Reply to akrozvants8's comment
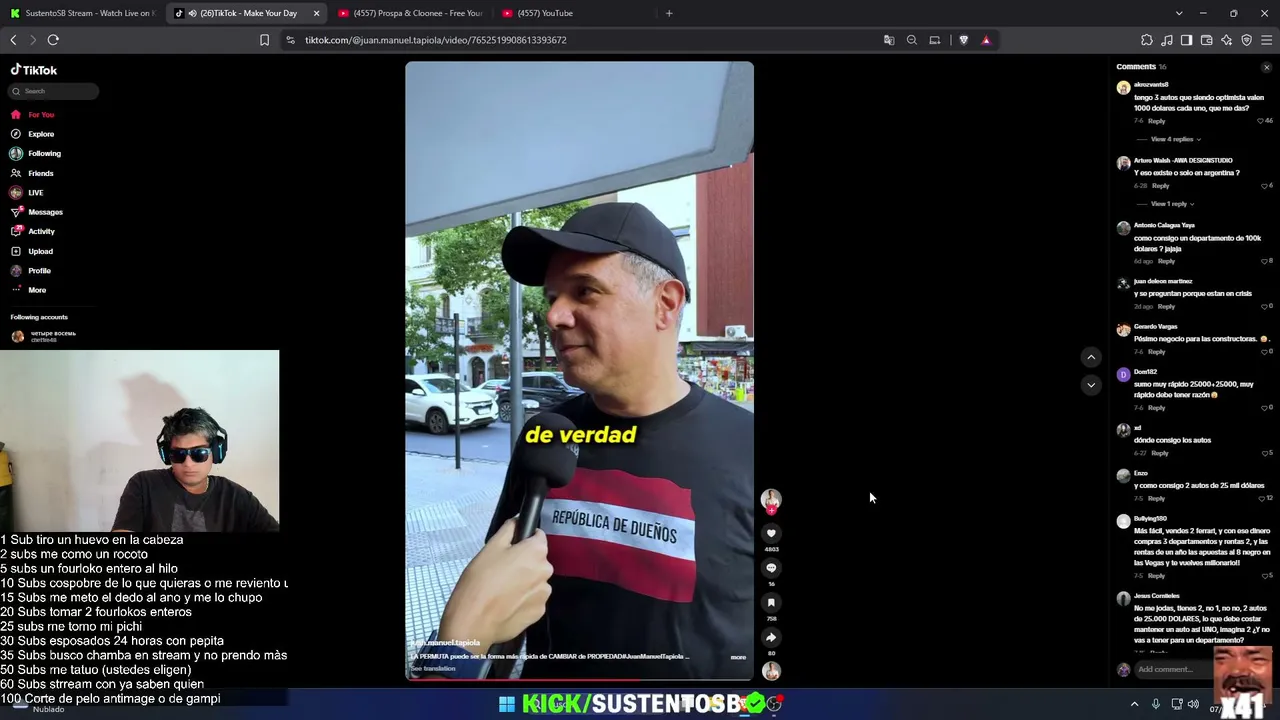This screenshot has height=720, width=1280. tap(1156, 121)
